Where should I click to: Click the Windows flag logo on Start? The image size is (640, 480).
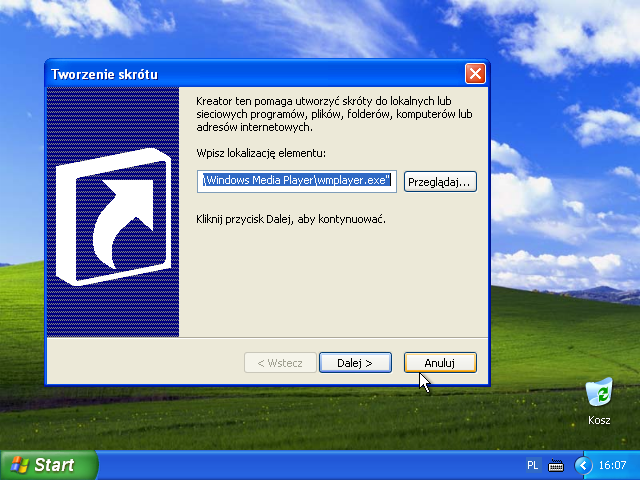(19, 465)
